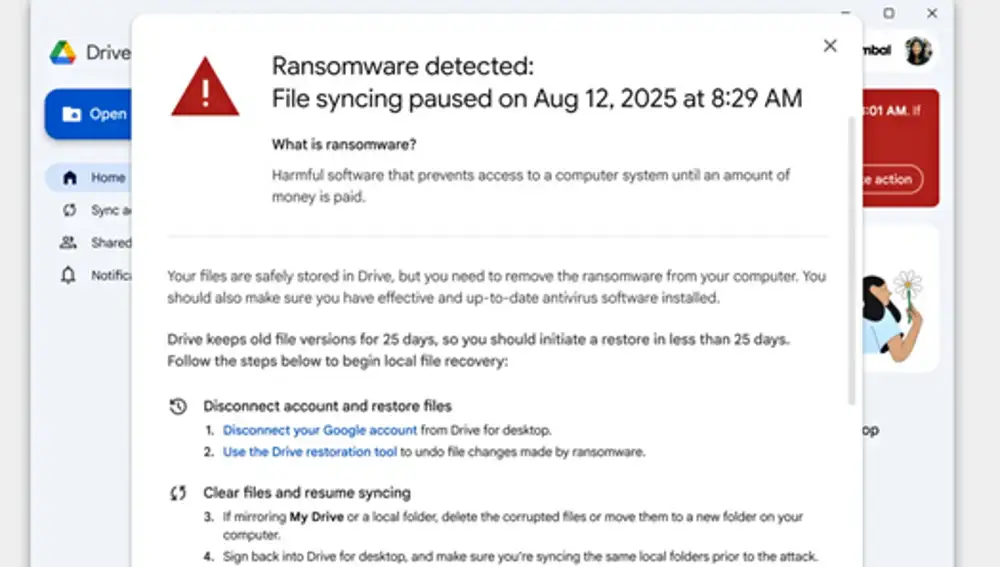Close the ransomware detected dialog

tap(830, 46)
